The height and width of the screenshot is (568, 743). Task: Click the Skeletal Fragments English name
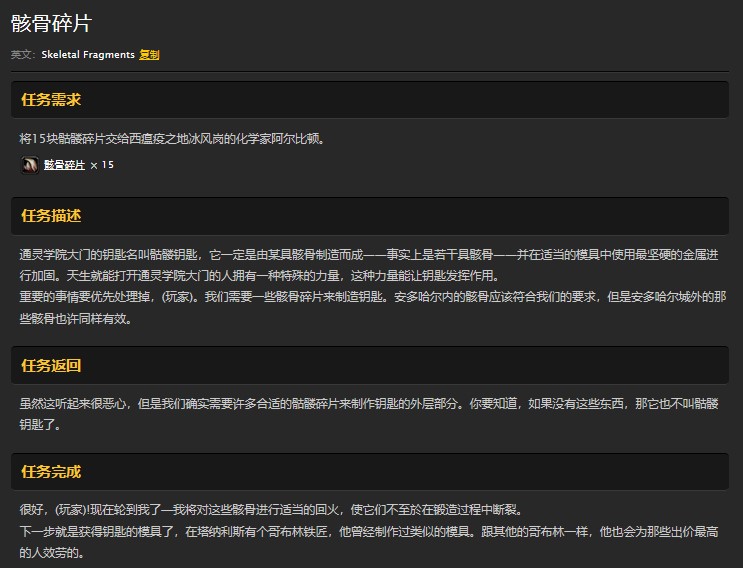(x=88, y=55)
